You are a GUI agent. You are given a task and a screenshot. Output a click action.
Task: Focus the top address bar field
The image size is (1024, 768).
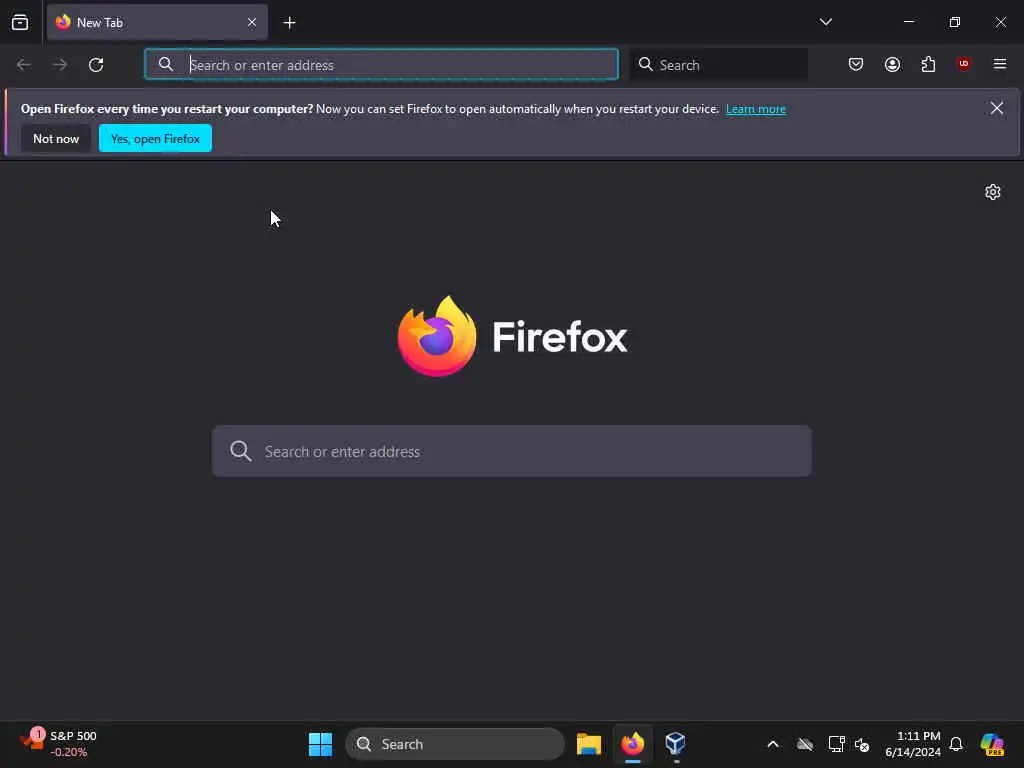tap(381, 65)
